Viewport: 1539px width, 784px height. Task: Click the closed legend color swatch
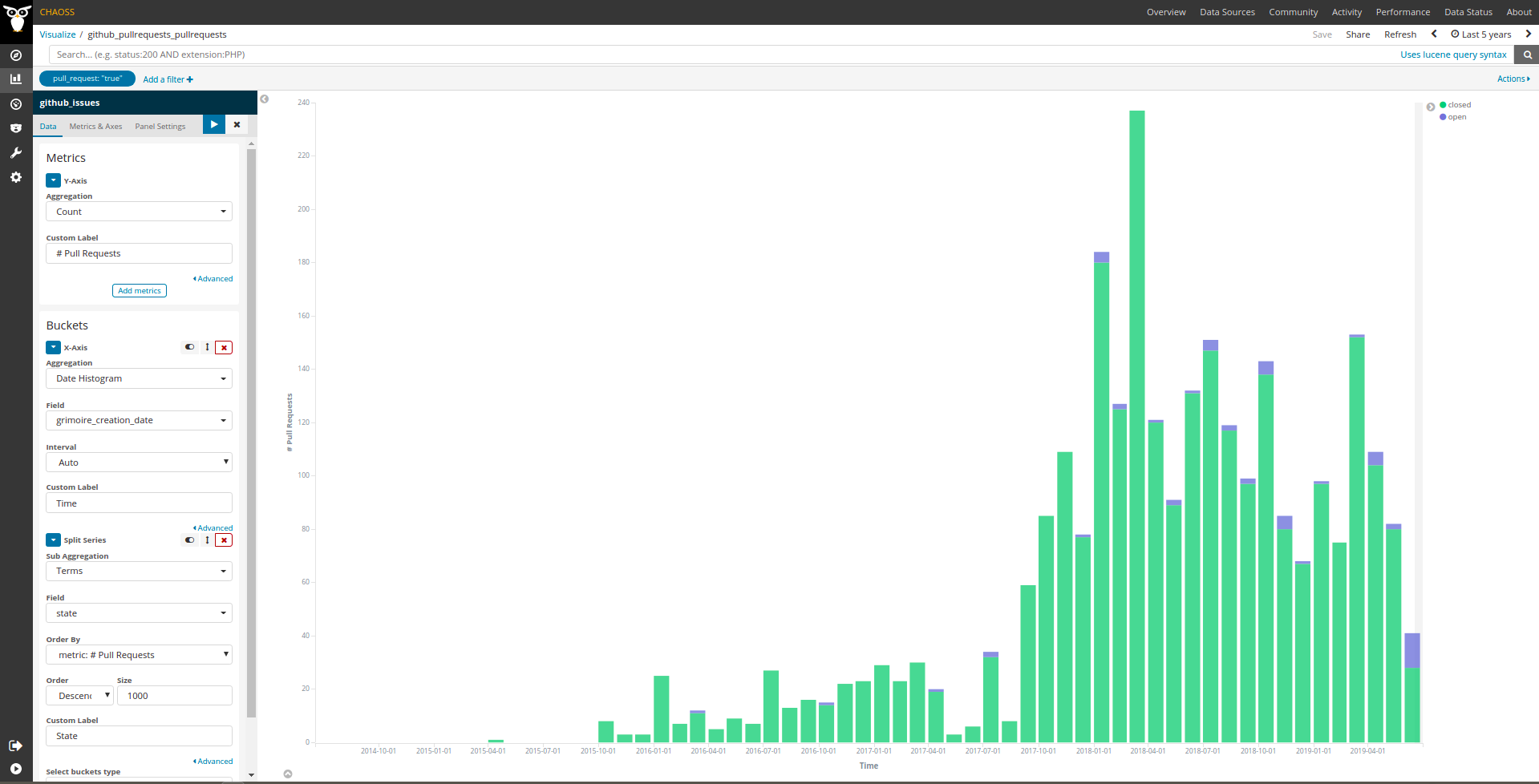[x=1443, y=105]
